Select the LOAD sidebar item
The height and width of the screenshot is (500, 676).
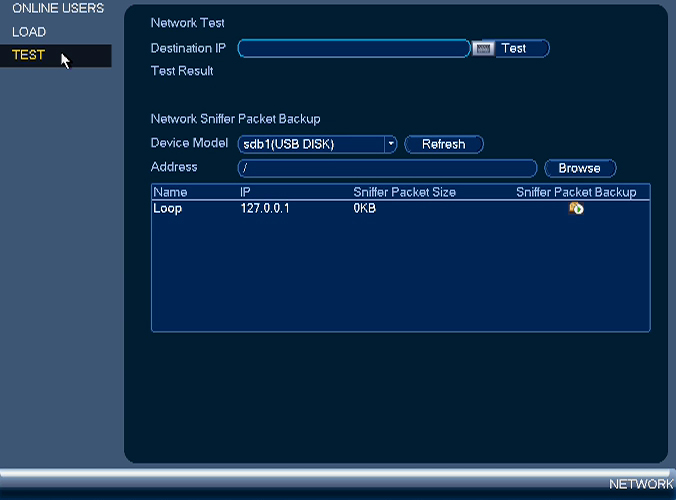pyautogui.click(x=29, y=32)
